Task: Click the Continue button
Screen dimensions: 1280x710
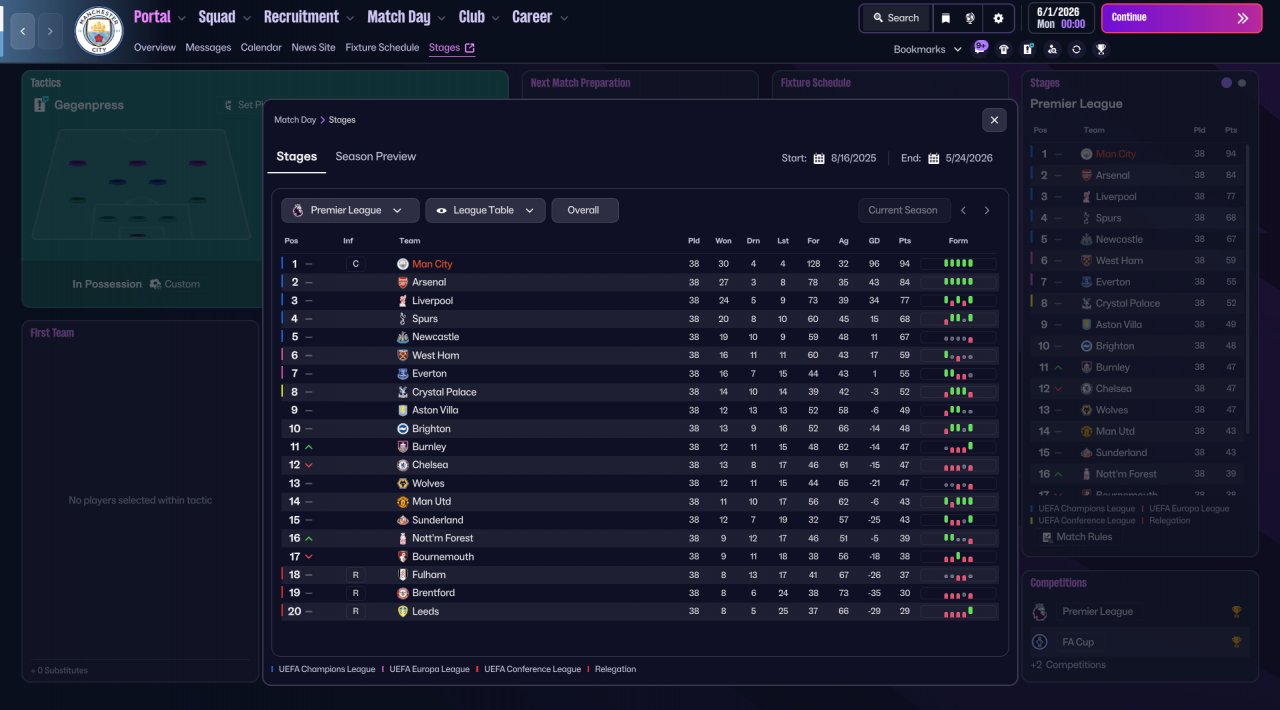Action: pyautogui.click(x=1182, y=18)
